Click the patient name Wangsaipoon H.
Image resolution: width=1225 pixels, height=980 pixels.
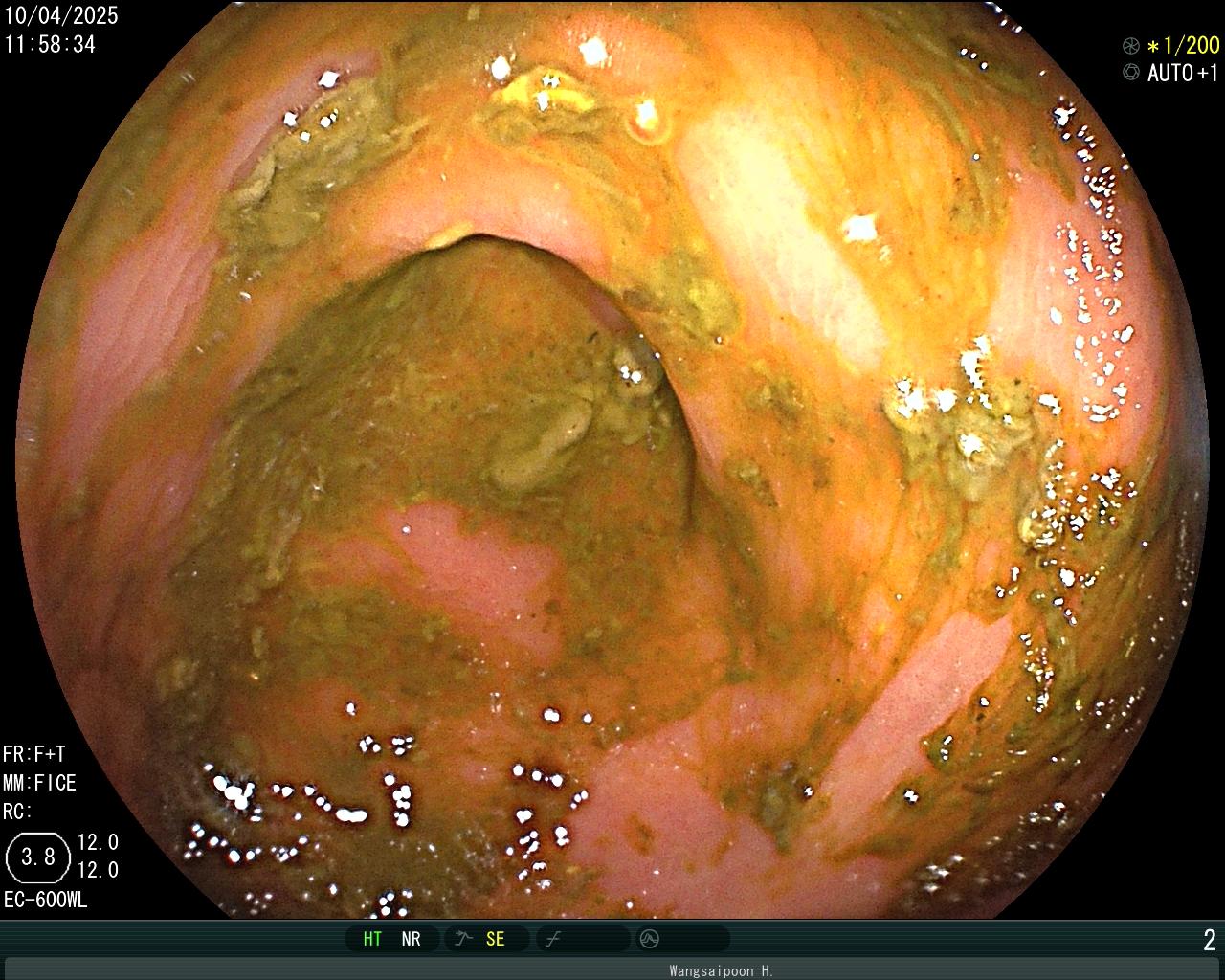(x=721, y=970)
